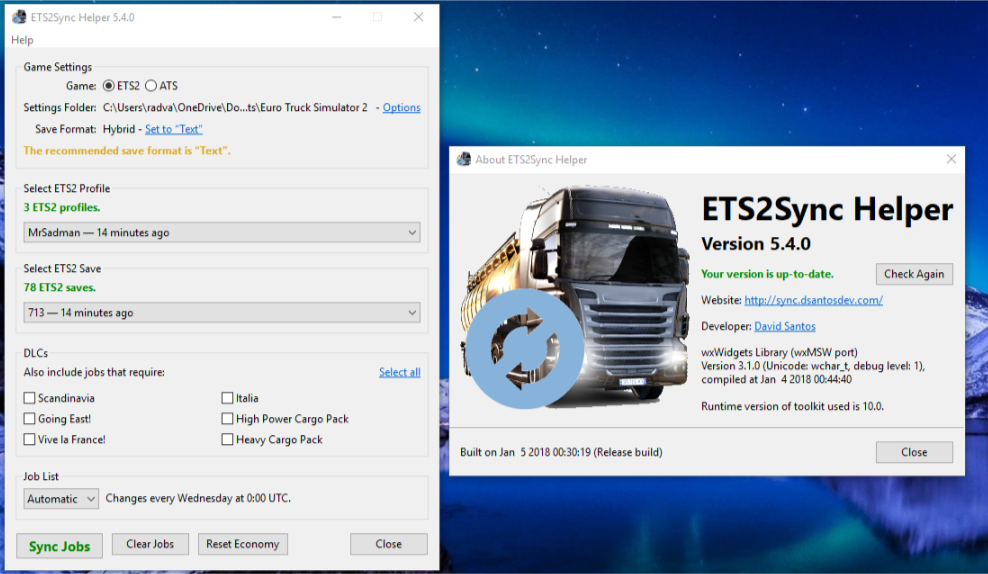Close the ETS2Sync Helper main window with X

coord(418,17)
